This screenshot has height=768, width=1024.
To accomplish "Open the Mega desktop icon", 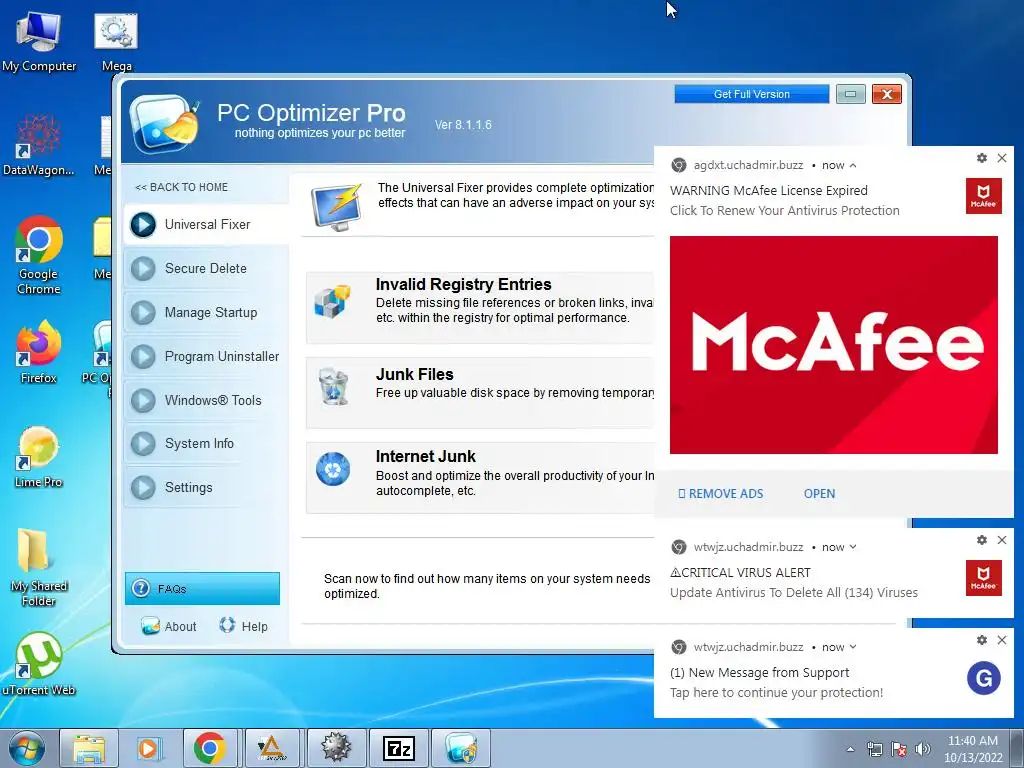I will (116, 42).
